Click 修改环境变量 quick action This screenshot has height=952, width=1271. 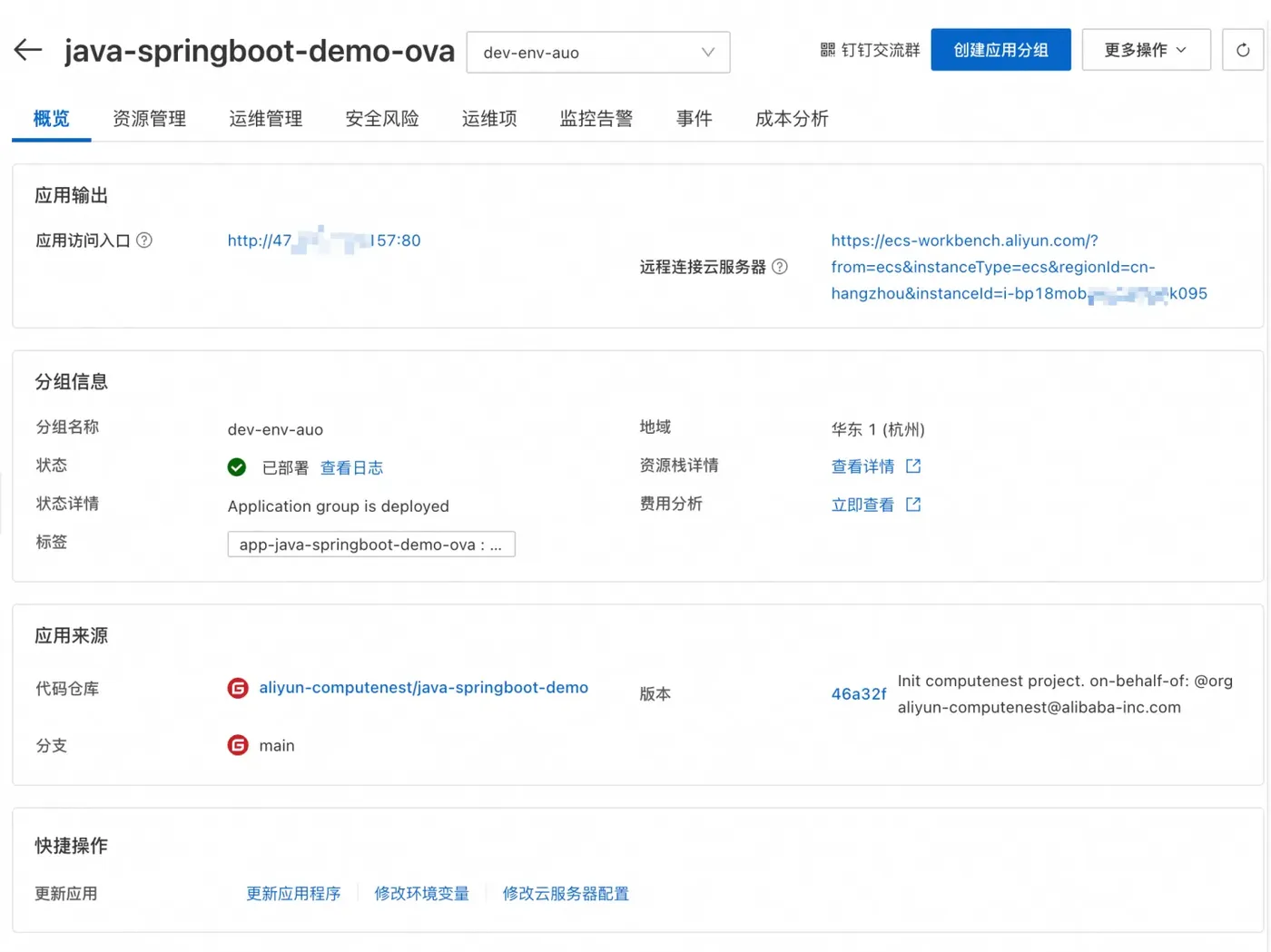(x=421, y=894)
